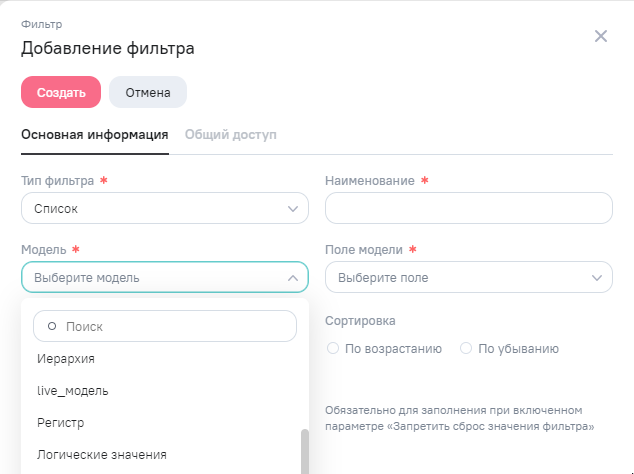Choose Иерархия from the model list
Screen dimensions: 634x474
pos(66,358)
